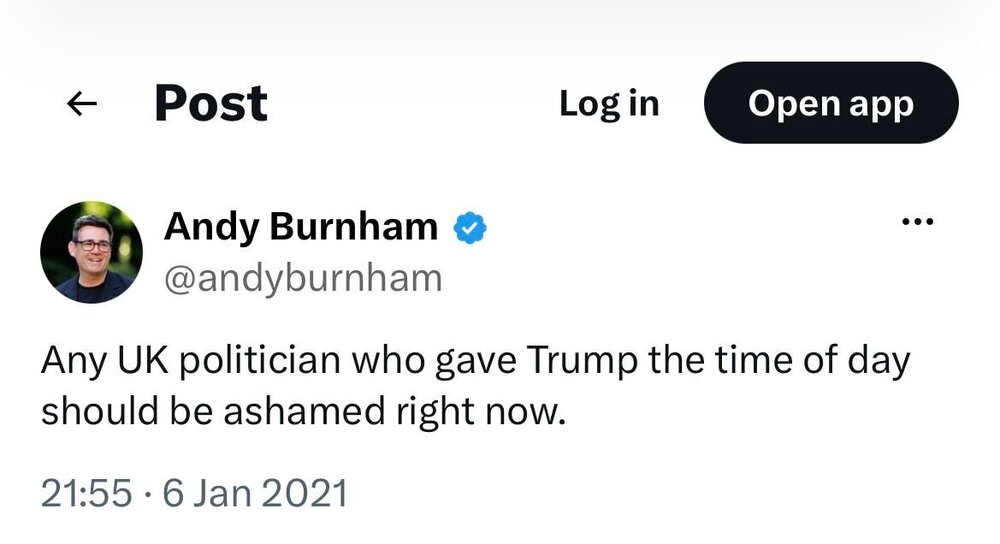Screen dimensions: 1000x544
Task: Open the Andy Burnham display name
Action: (301, 227)
